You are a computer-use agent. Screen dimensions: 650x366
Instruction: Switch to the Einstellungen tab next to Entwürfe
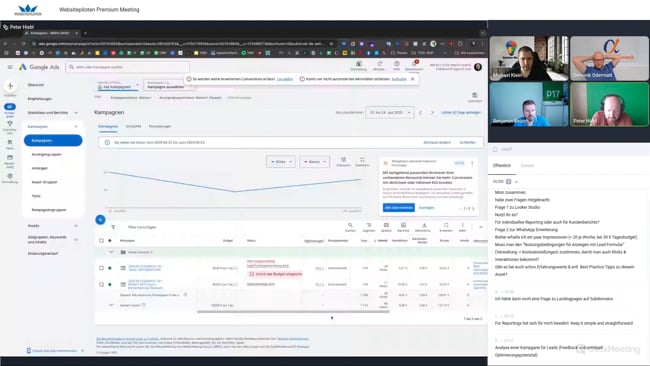point(160,126)
